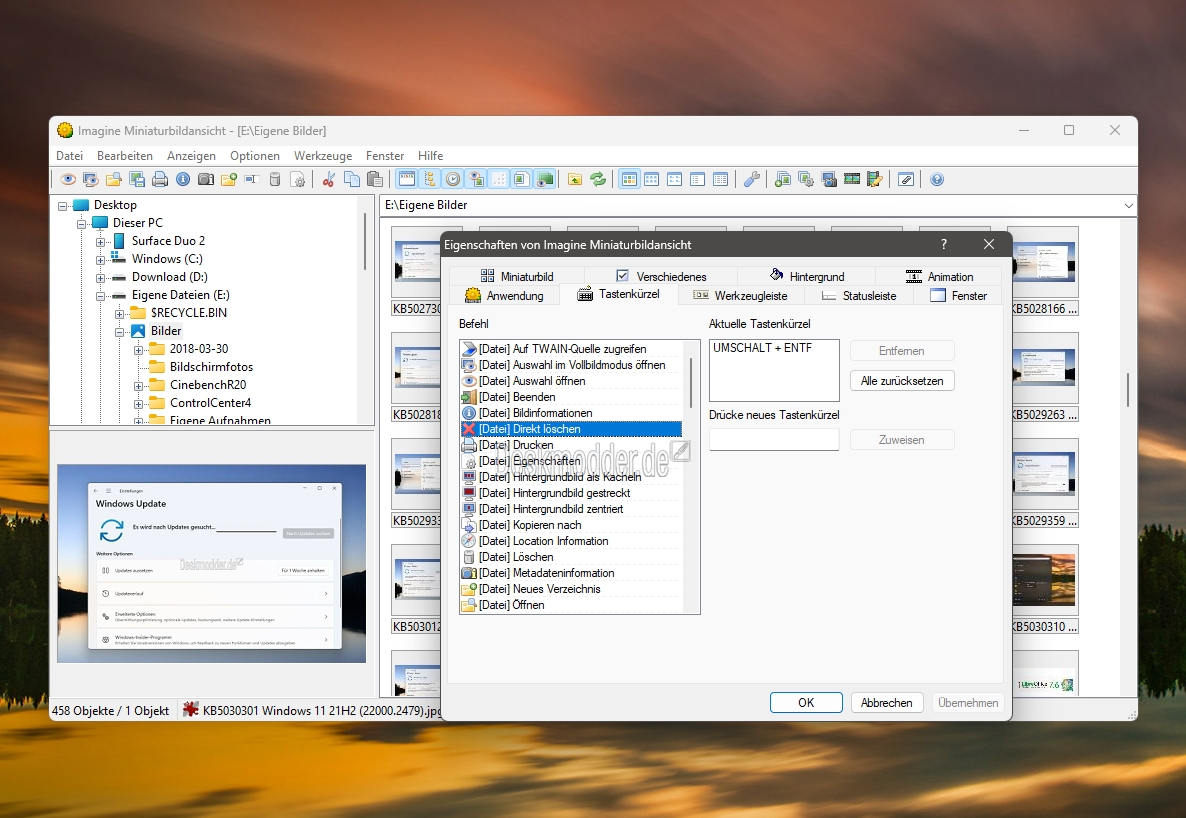Click the trash can delete toolbar icon

[275, 179]
